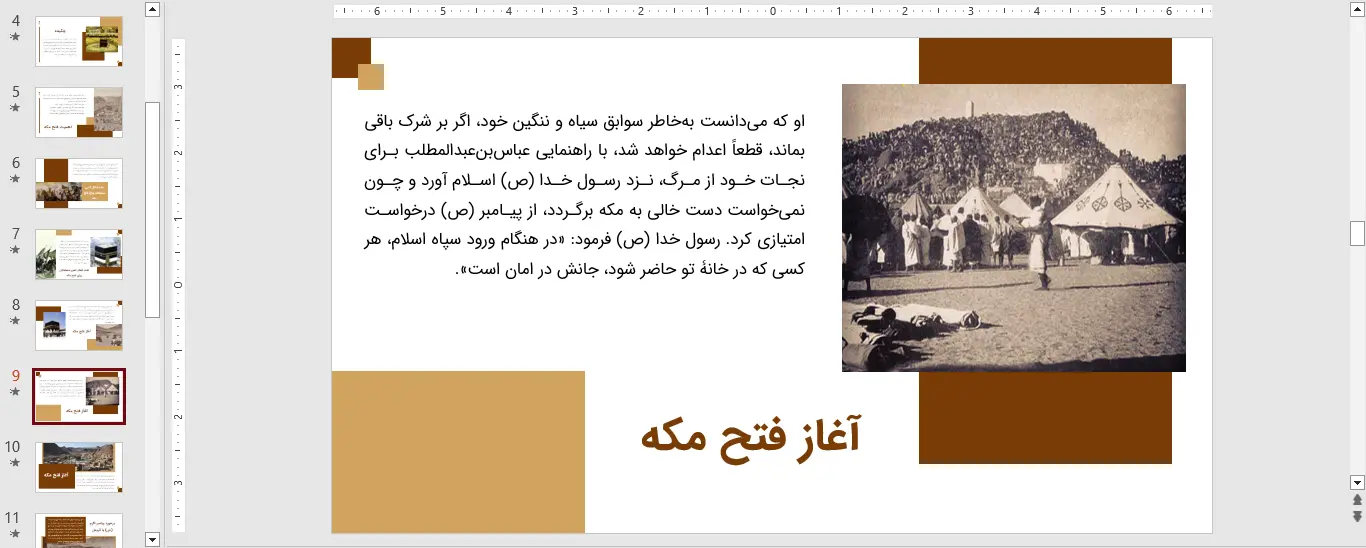Jump to next slide using double-arrow button

tap(1357, 516)
